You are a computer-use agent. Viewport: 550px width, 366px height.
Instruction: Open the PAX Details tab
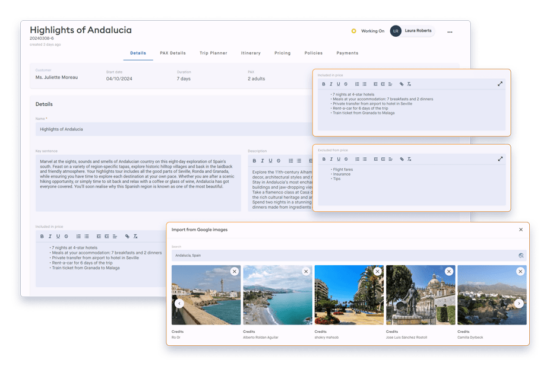(173, 53)
